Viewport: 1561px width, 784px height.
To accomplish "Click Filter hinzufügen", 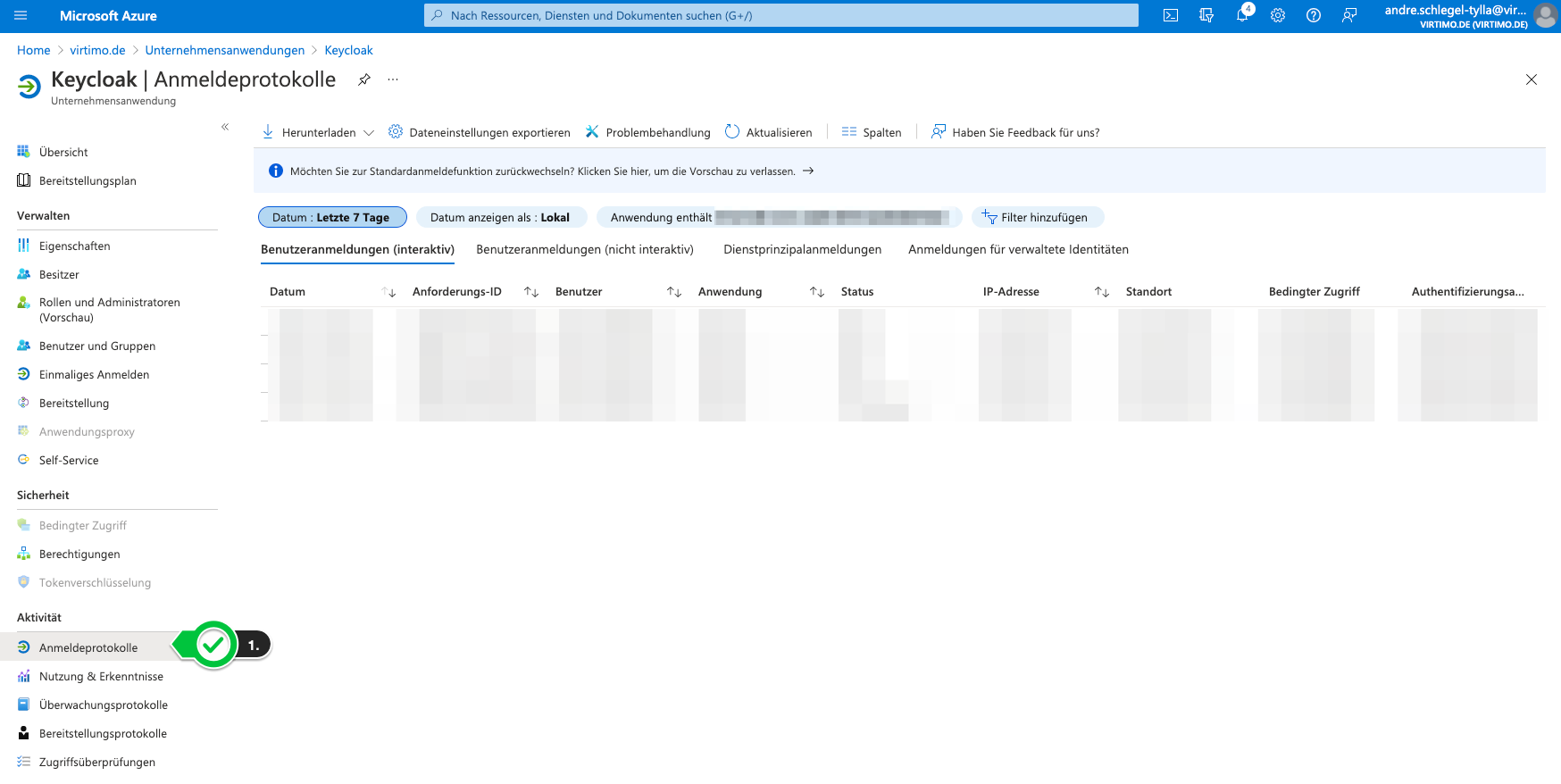I will pyautogui.click(x=1038, y=217).
